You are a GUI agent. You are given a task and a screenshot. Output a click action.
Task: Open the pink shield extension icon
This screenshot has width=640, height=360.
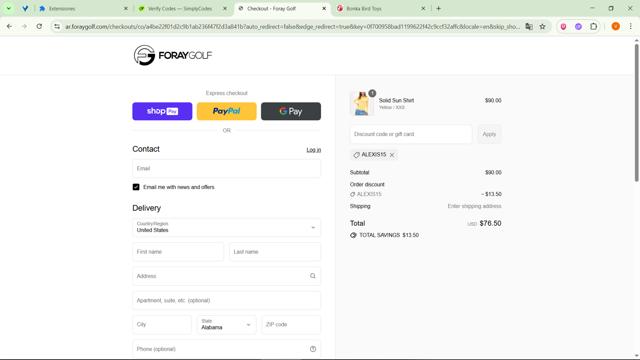click(x=563, y=27)
